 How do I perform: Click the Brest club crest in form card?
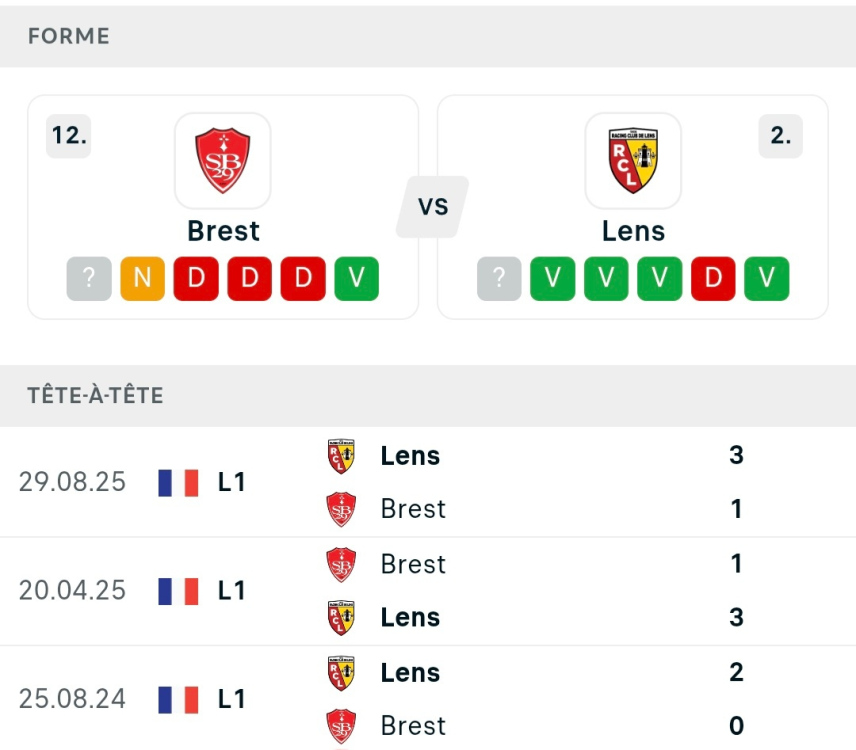(223, 160)
